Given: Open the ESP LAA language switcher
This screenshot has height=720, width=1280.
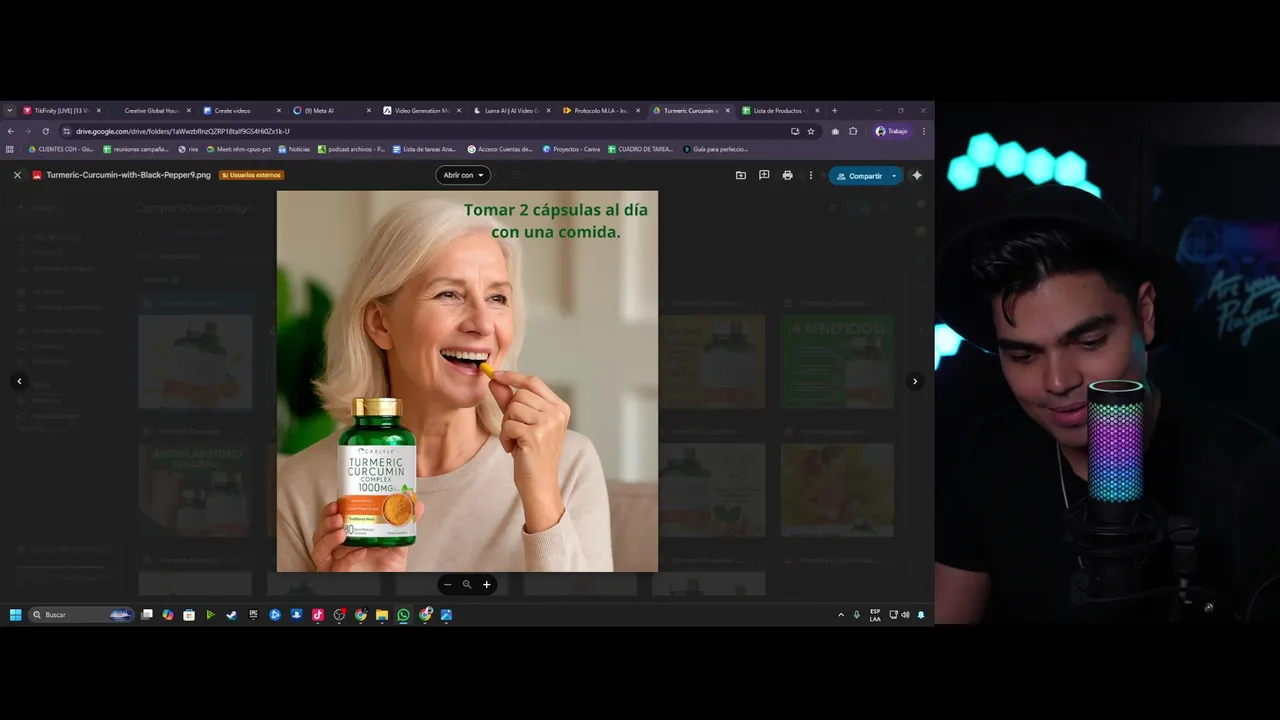Looking at the screenshot, I should 875,615.
